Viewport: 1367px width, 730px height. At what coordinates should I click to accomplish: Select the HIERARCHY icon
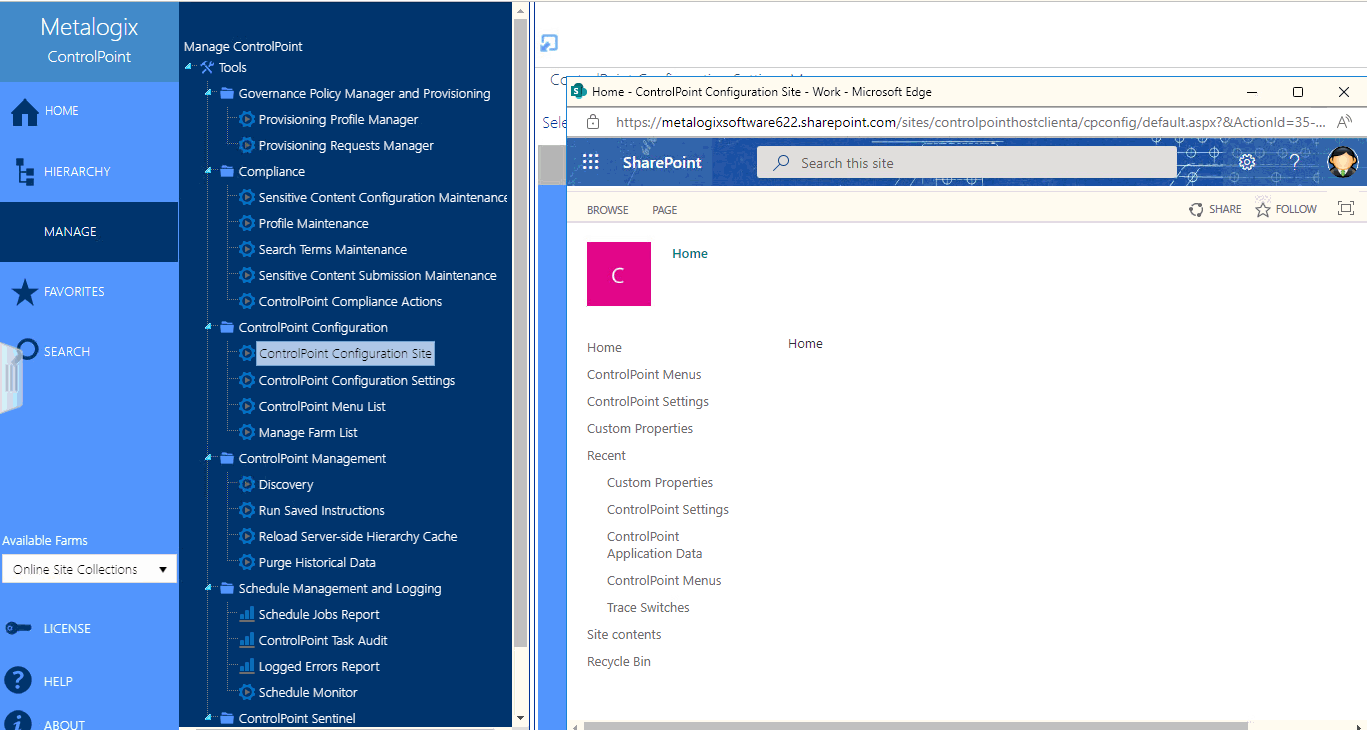(25, 171)
